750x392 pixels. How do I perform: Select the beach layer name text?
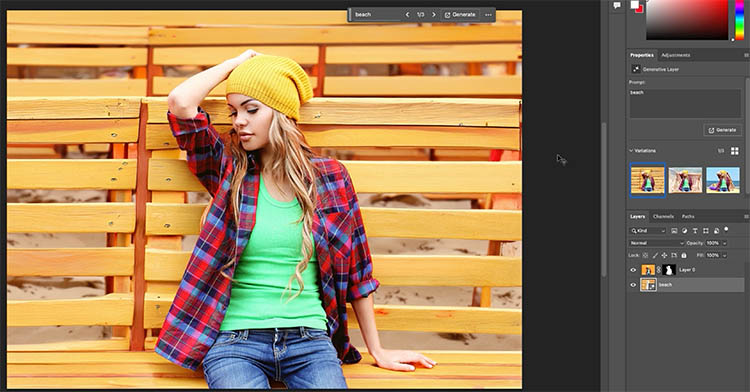(665, 285)
